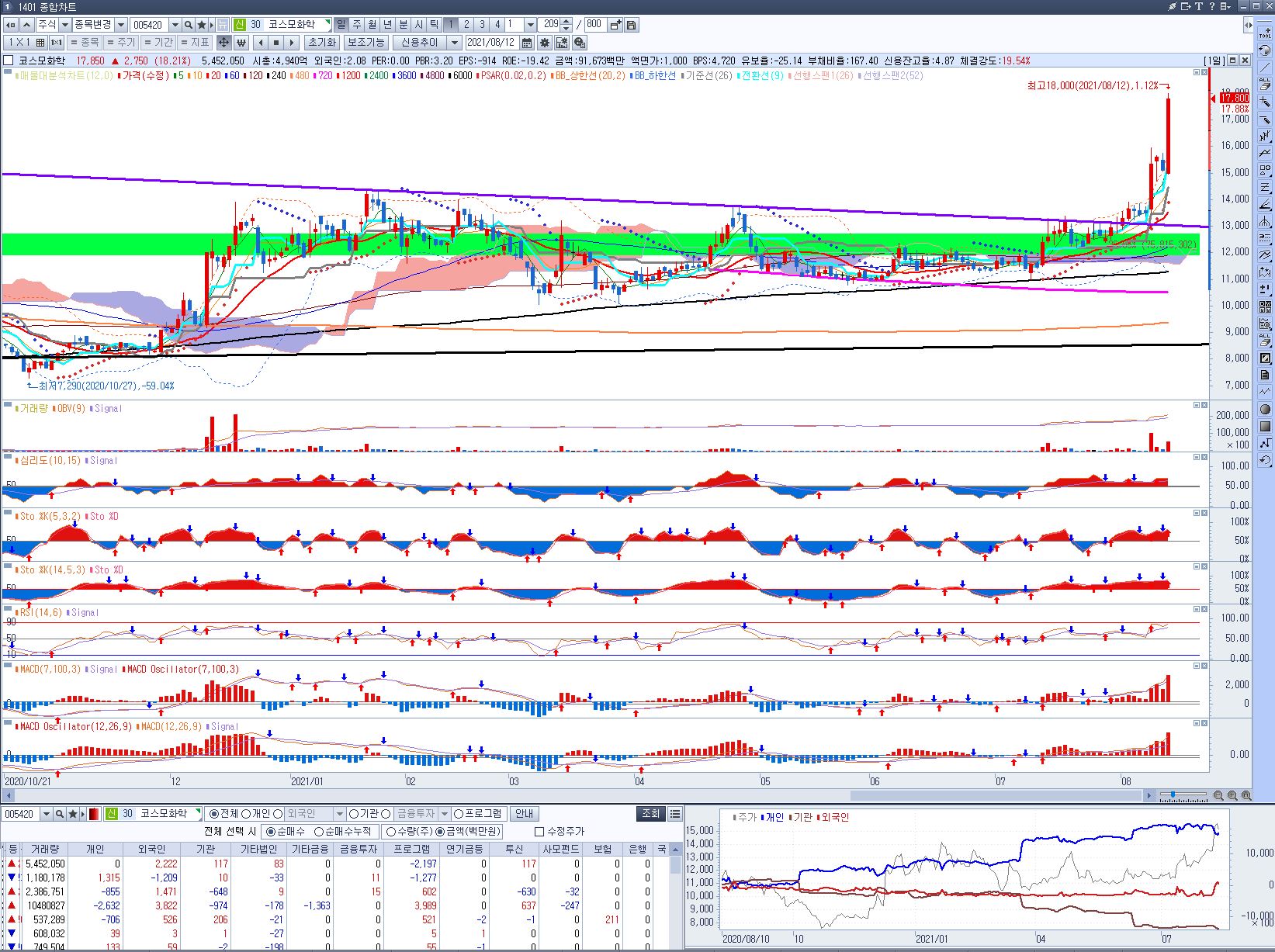The height and width of the screenshot is (952, 1275).
Task: Click the stock search magnifier in top toolbar
Action: click(x=189, y=25)
